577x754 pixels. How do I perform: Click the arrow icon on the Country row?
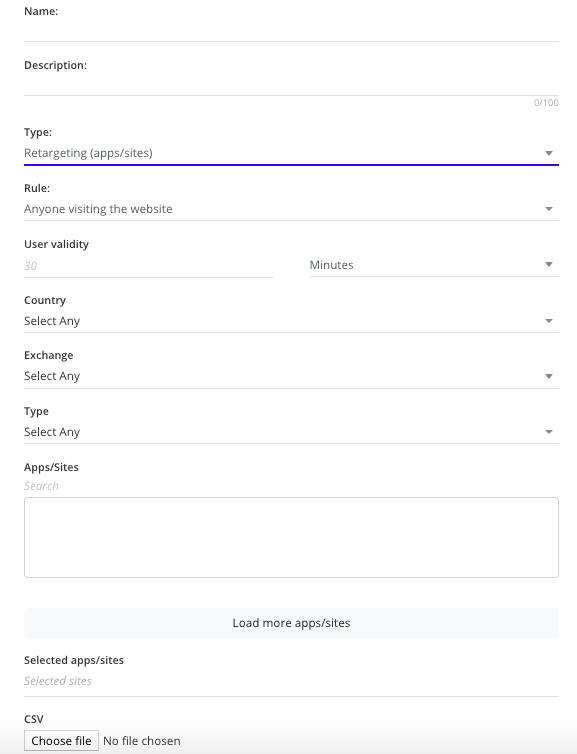coord(549,321)
